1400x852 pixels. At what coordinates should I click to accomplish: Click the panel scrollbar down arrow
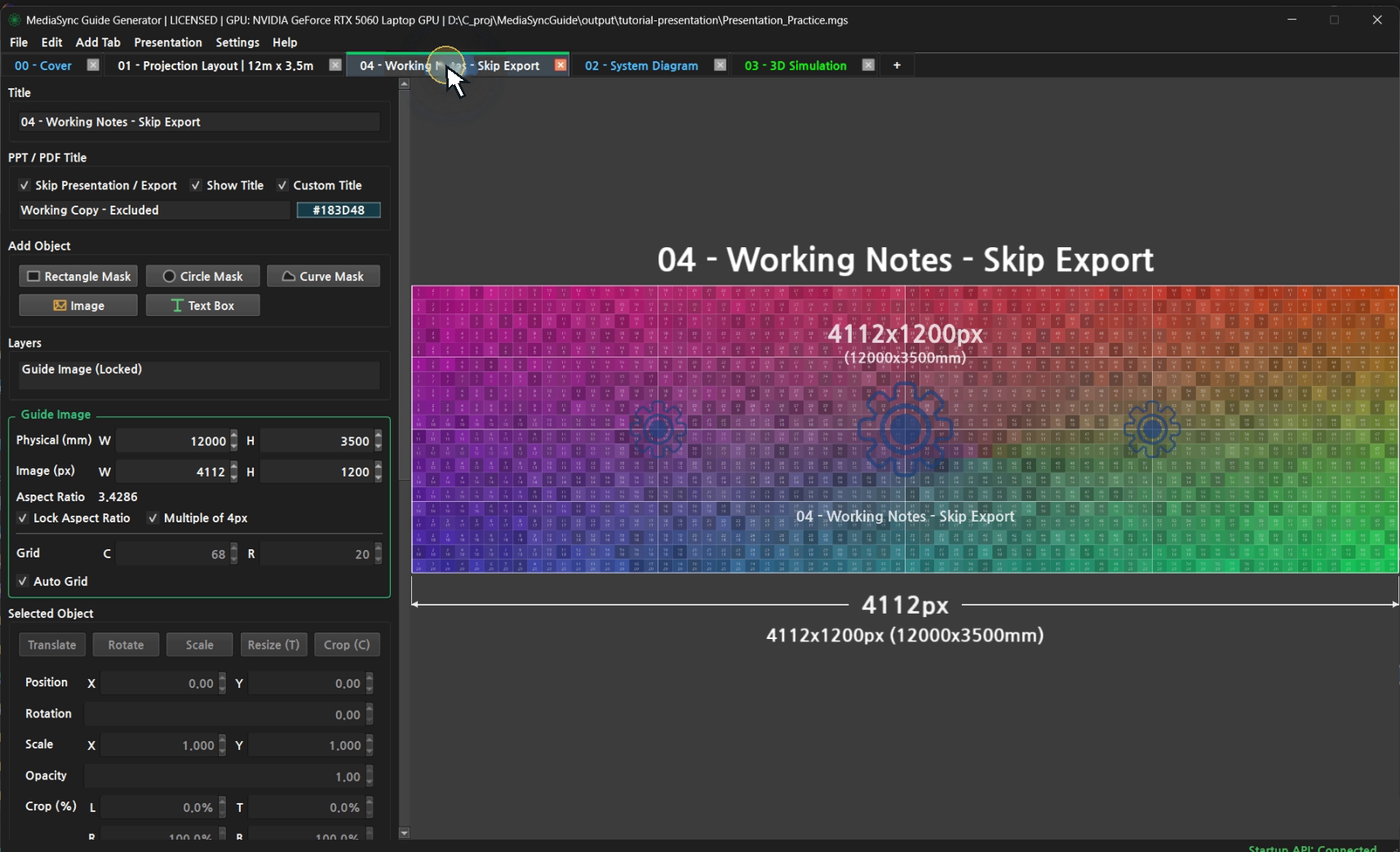coord(404,833)
